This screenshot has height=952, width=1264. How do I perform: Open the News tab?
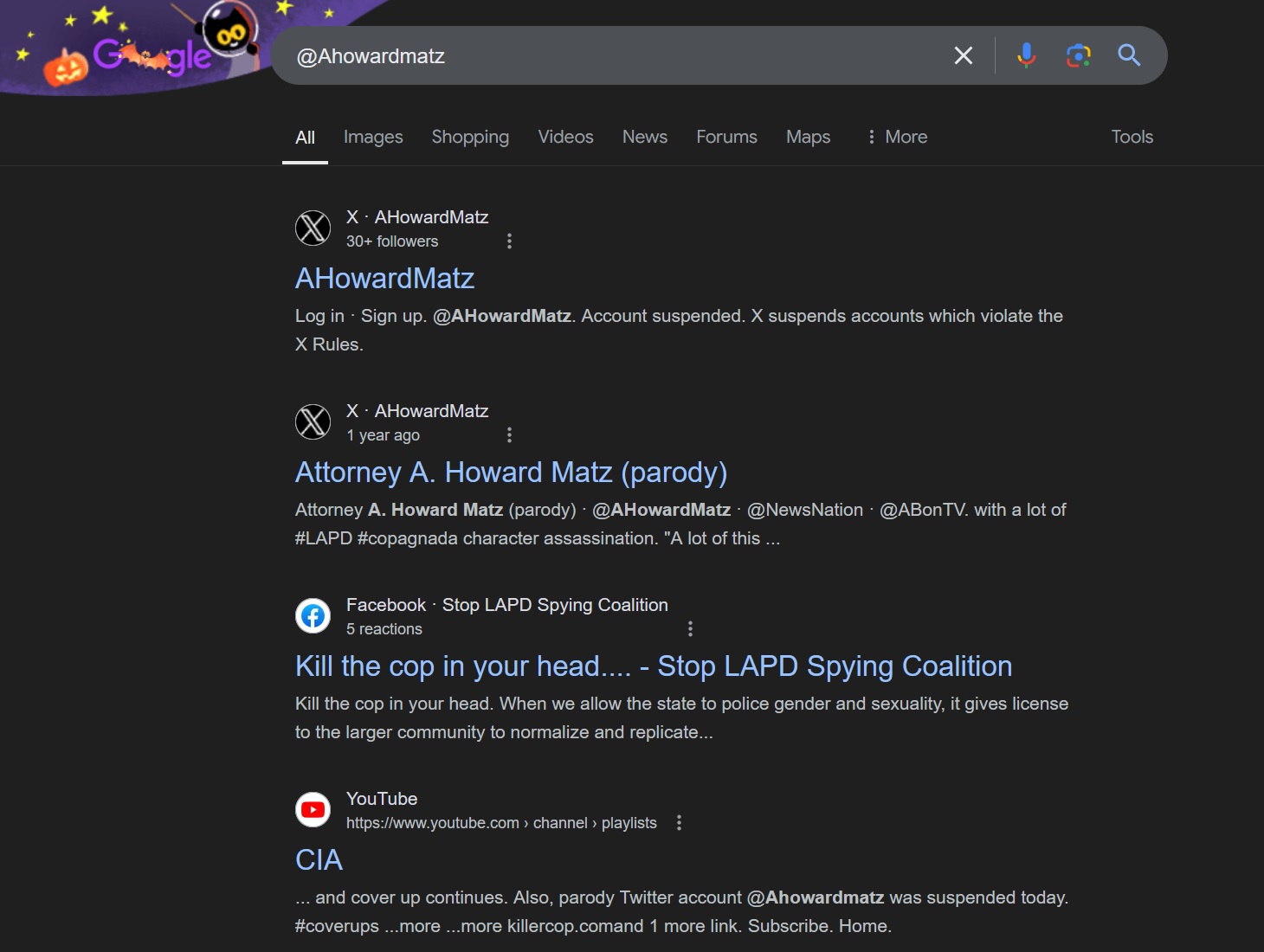(645, 137)
